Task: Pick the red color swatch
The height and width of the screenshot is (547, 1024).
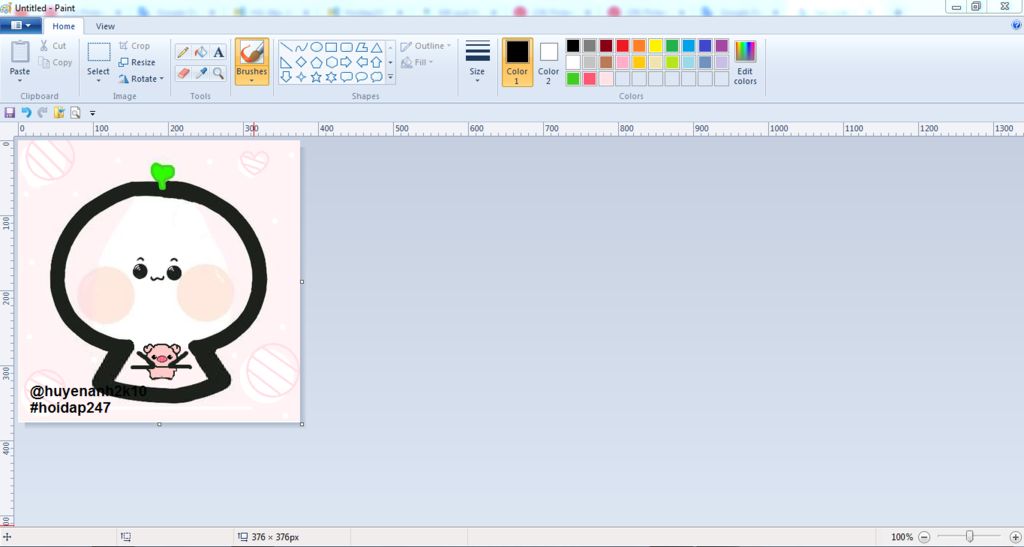Action: (x=622, y=46)
